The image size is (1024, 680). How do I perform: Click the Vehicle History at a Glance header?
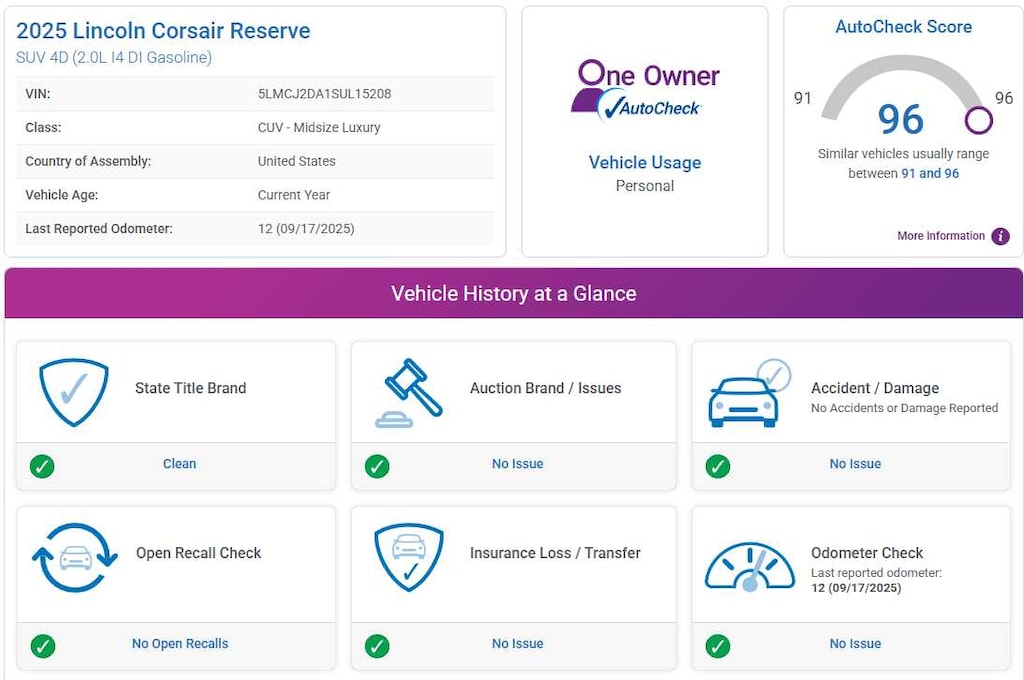[513, 294]
